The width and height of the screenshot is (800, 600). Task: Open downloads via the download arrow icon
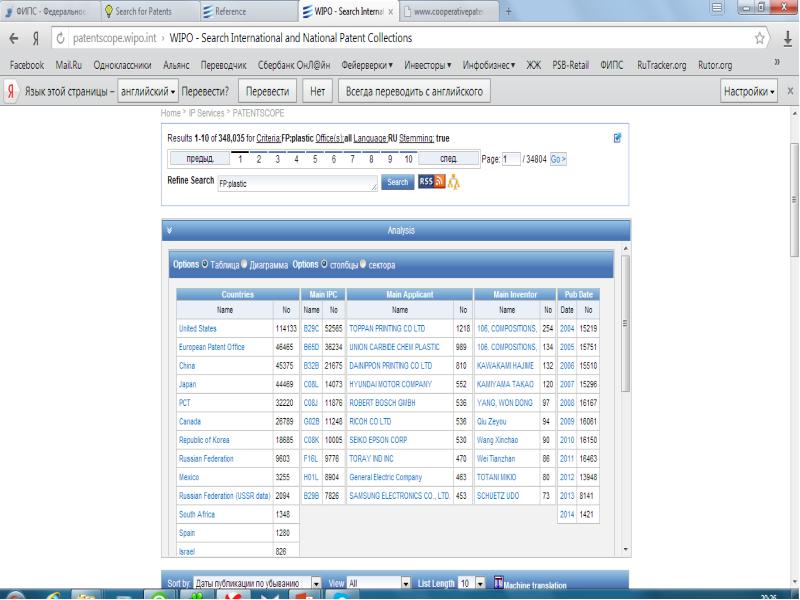(787, 38)
